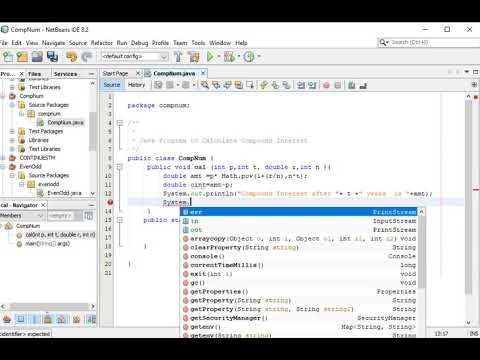Click the Comment lines editor icon
The image size is (480, 360).
tap(352, 85)
